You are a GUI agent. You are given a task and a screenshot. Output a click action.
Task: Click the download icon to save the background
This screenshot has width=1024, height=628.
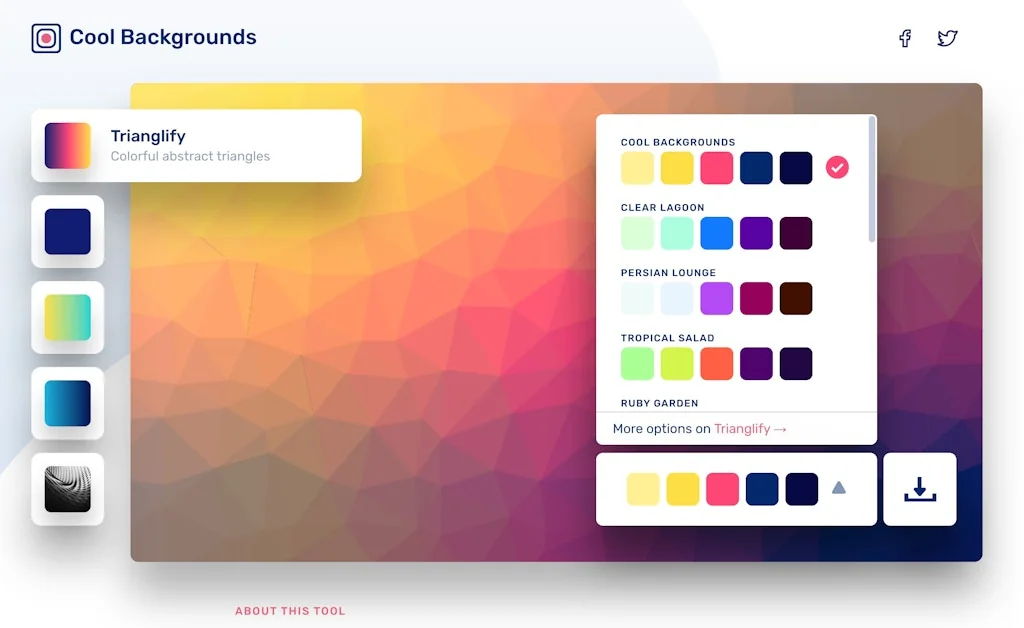[x=919, y=489]
